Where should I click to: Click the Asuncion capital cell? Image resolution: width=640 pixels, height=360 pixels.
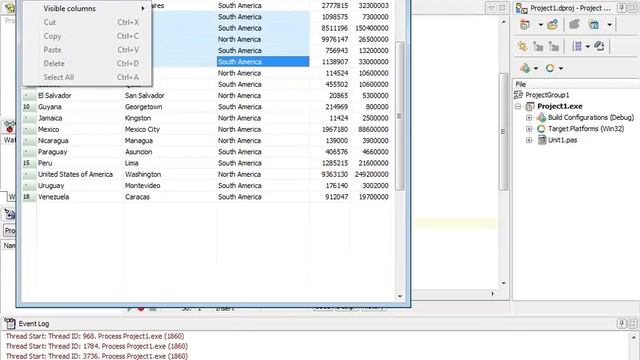(170, 152)
